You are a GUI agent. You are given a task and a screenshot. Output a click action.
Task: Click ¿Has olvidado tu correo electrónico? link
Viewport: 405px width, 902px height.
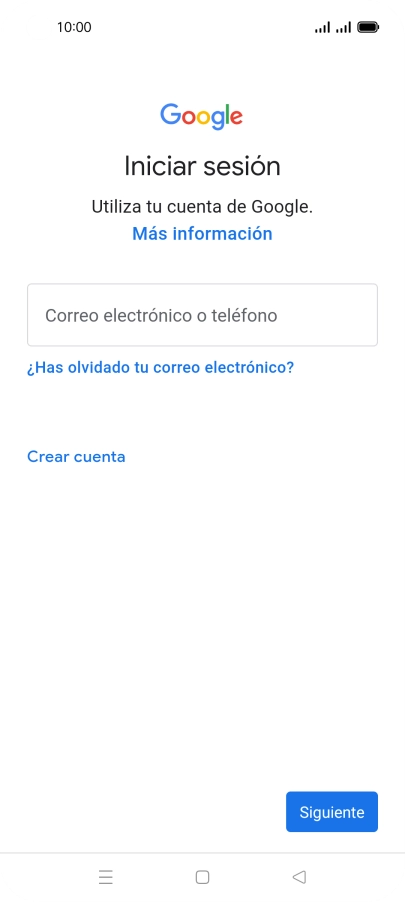click(x=161, y=367)
